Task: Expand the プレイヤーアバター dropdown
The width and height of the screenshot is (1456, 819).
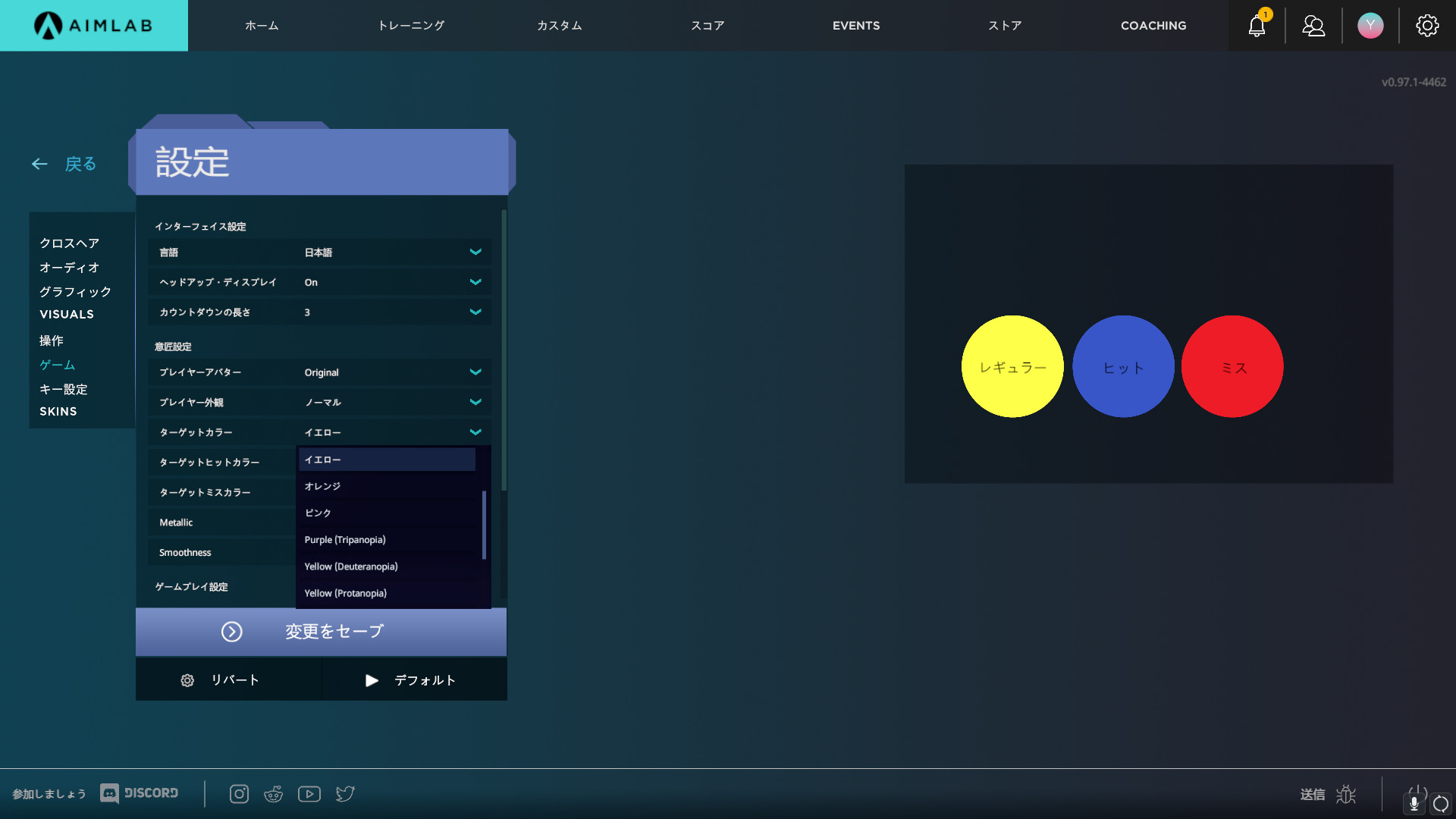Action: (475, 372)
